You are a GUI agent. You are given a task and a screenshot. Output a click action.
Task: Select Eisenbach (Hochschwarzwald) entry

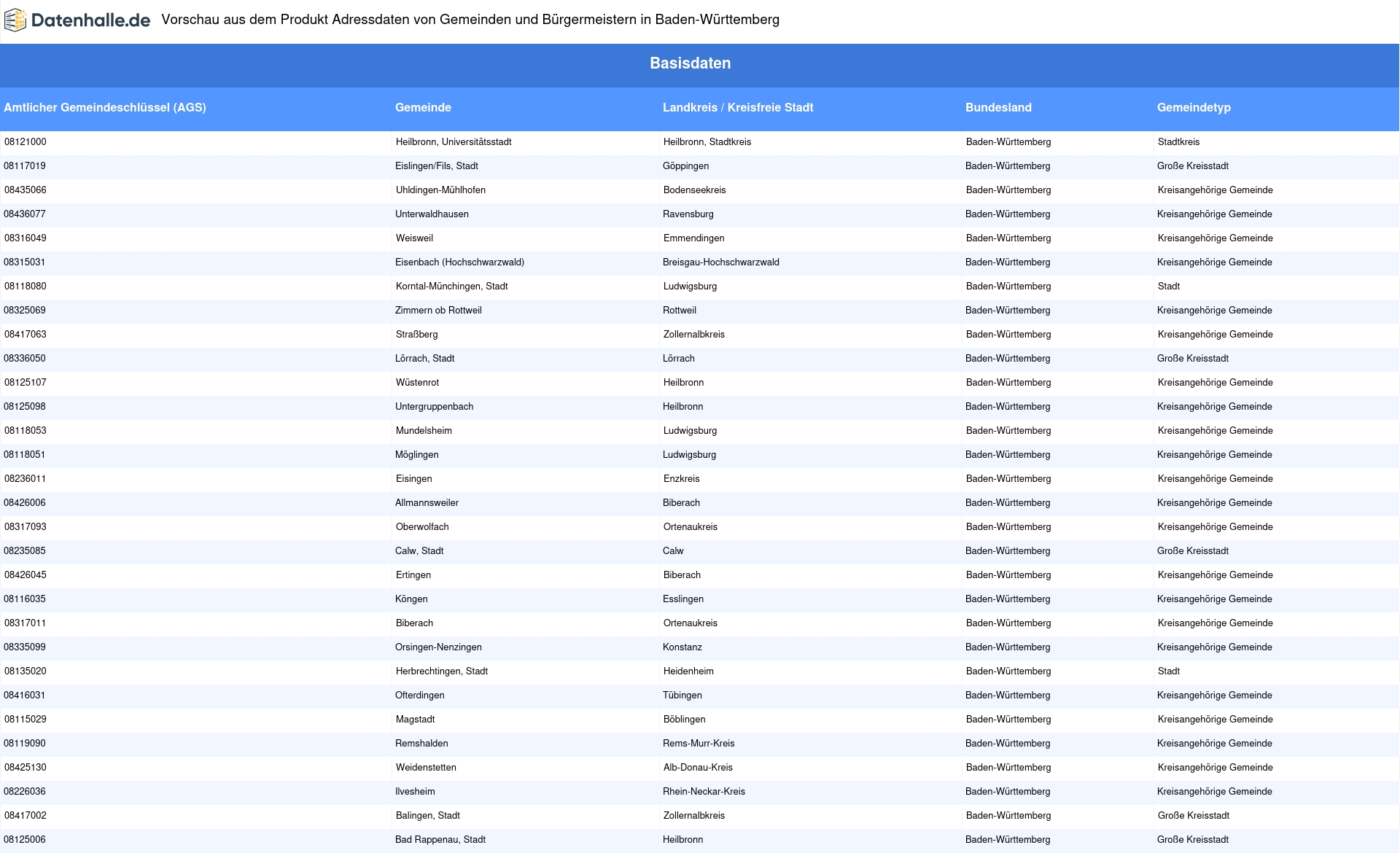click(x=459, y=262)
